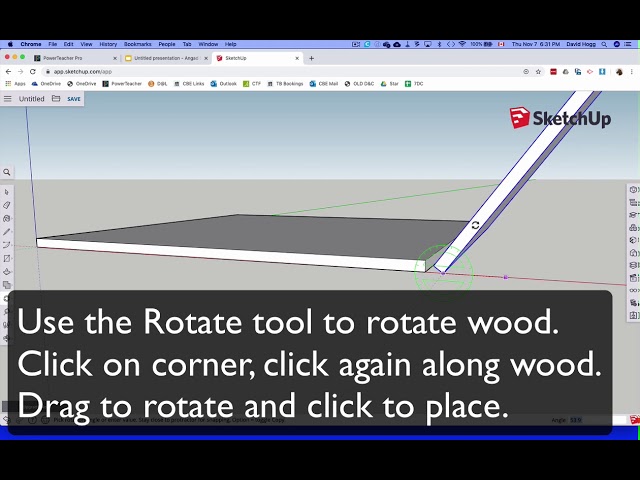Open the Edit menu
640x480 pixels.
click(69, 44)
